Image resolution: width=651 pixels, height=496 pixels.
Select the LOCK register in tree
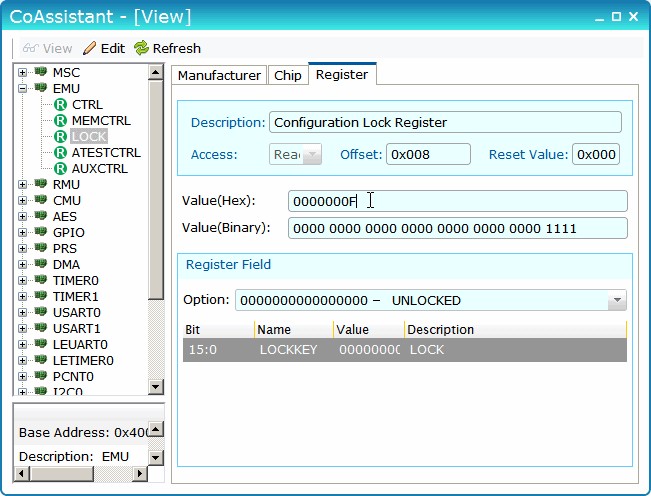click(89, 137)
